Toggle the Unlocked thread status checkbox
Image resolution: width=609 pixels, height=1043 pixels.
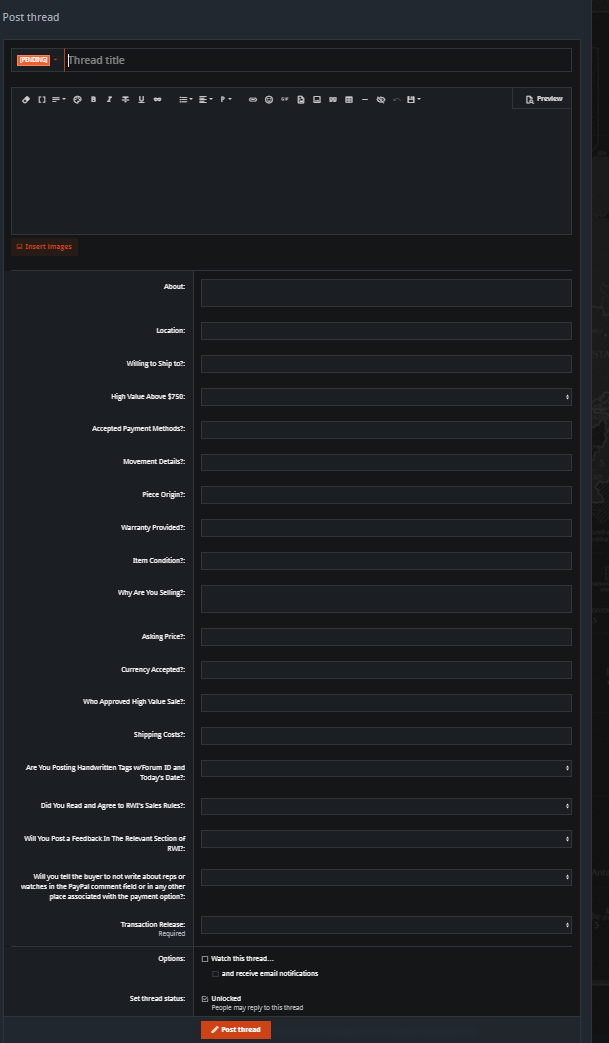click(205, 998)
